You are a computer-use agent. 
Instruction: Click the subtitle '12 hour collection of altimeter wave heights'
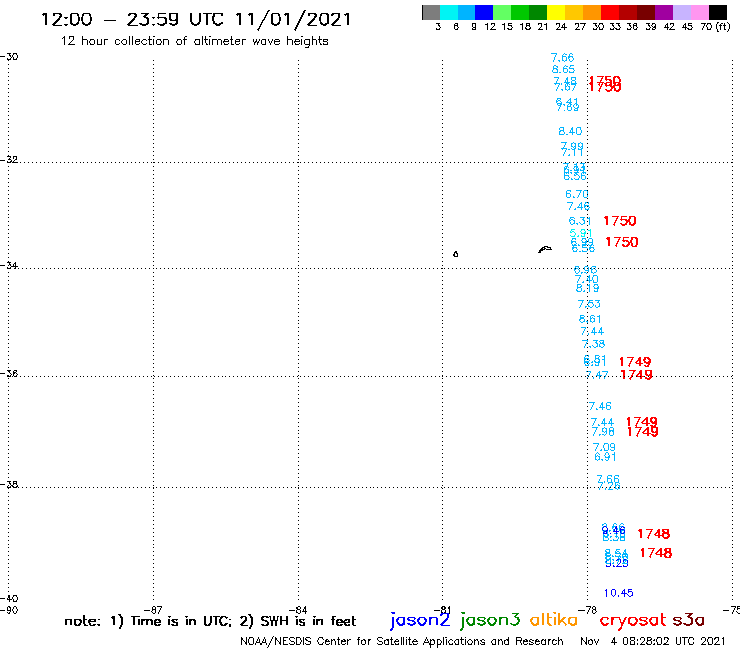click(194, 41)
